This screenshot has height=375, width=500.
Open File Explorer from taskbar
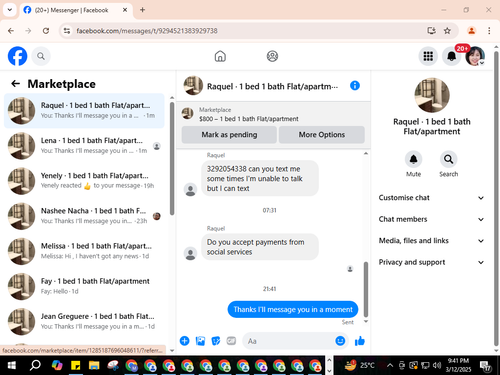coord(94,365)
